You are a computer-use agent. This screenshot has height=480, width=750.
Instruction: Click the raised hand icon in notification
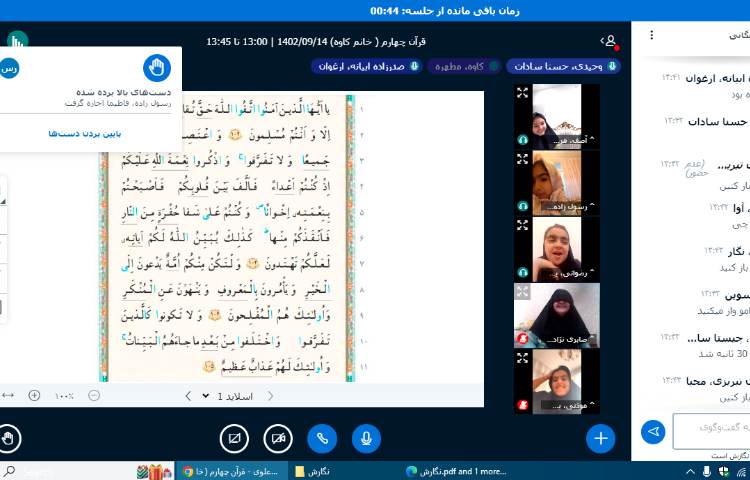[x=157, y=68]
